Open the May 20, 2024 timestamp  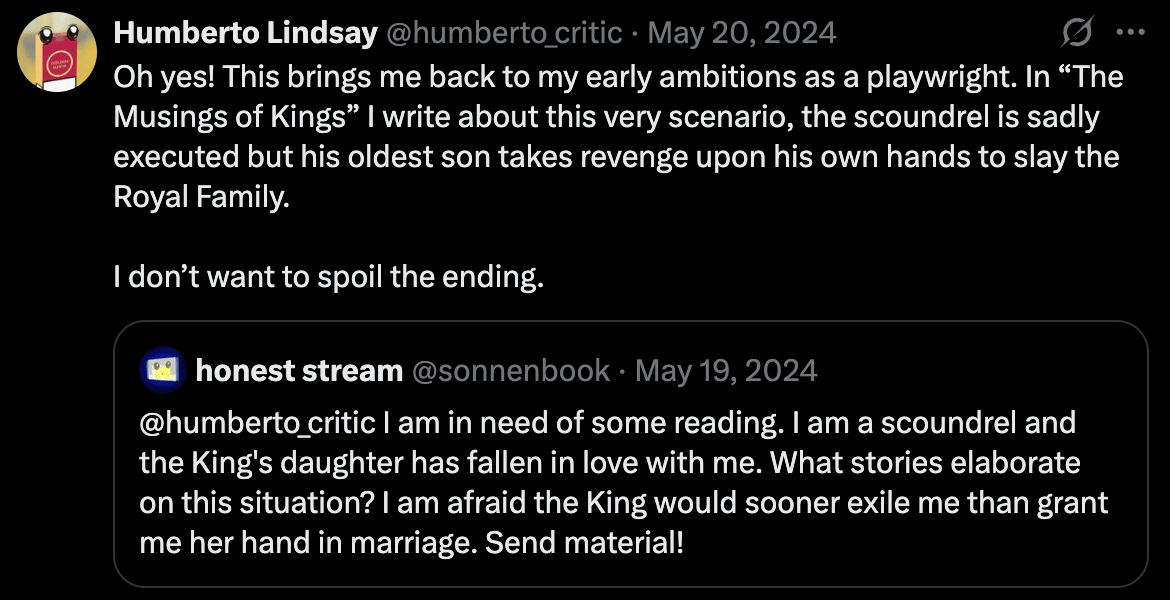(x=742, y=33)
